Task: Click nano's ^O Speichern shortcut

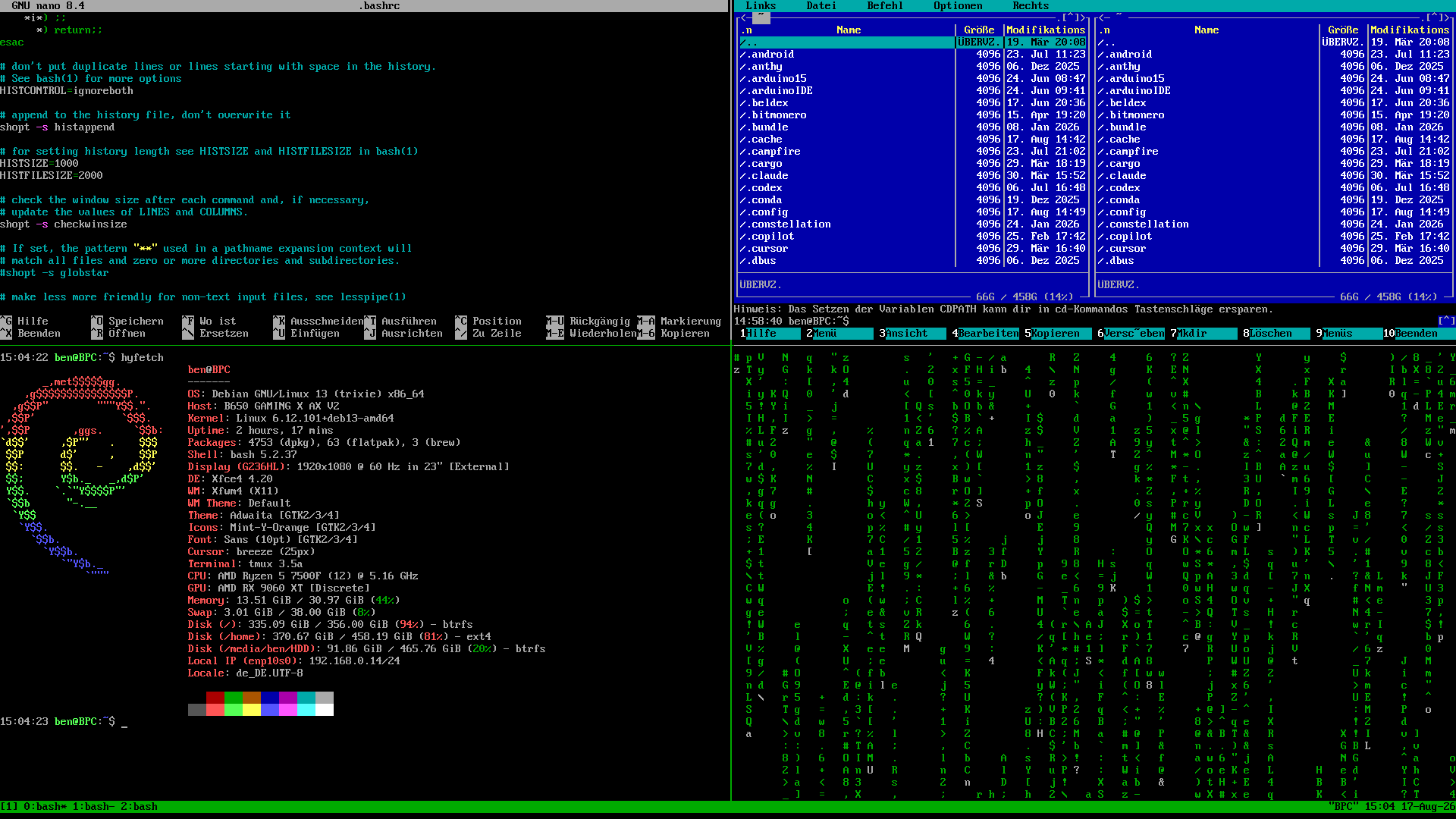Action: [127, 322]
